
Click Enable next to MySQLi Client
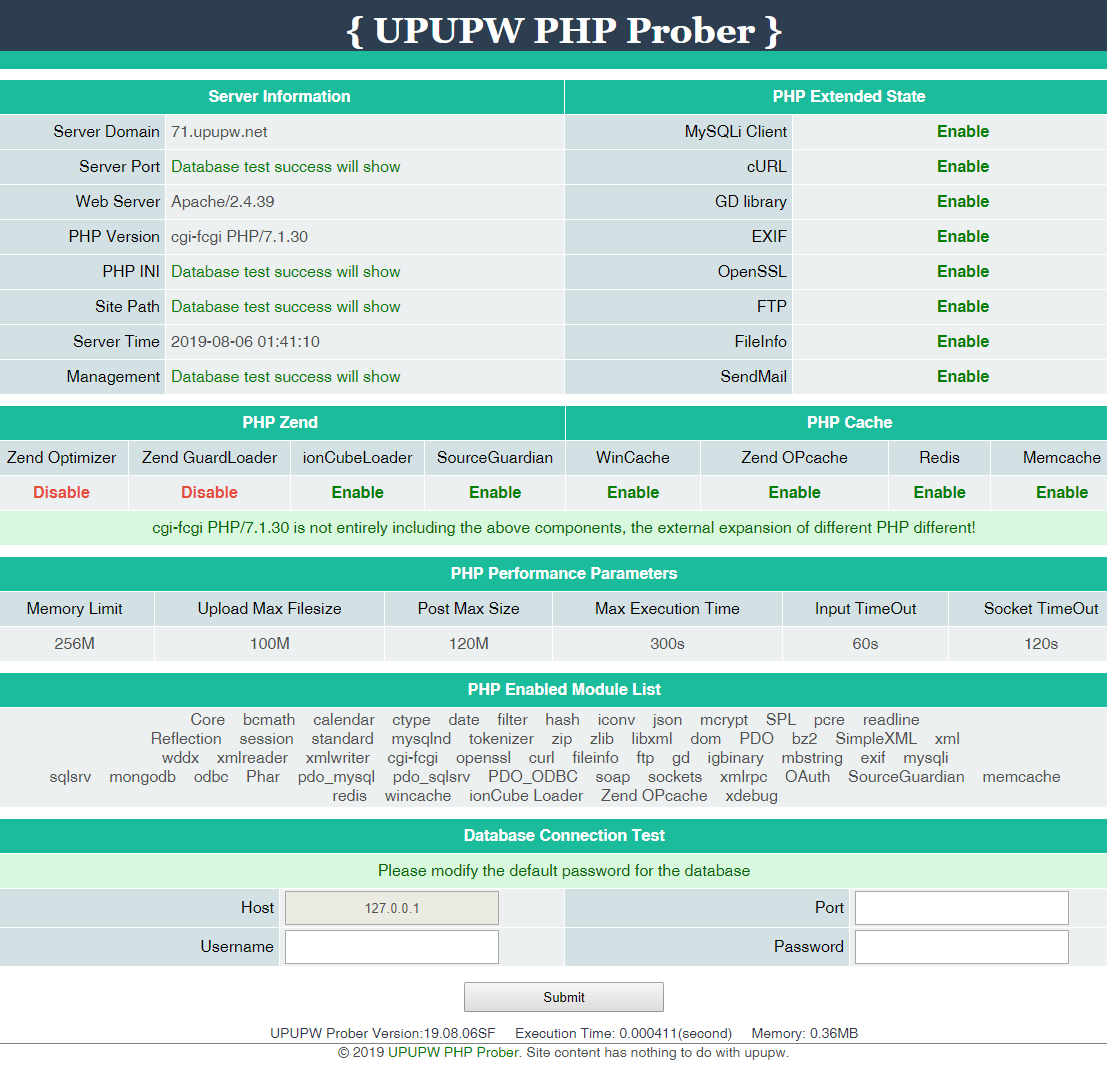pos(962,132)
